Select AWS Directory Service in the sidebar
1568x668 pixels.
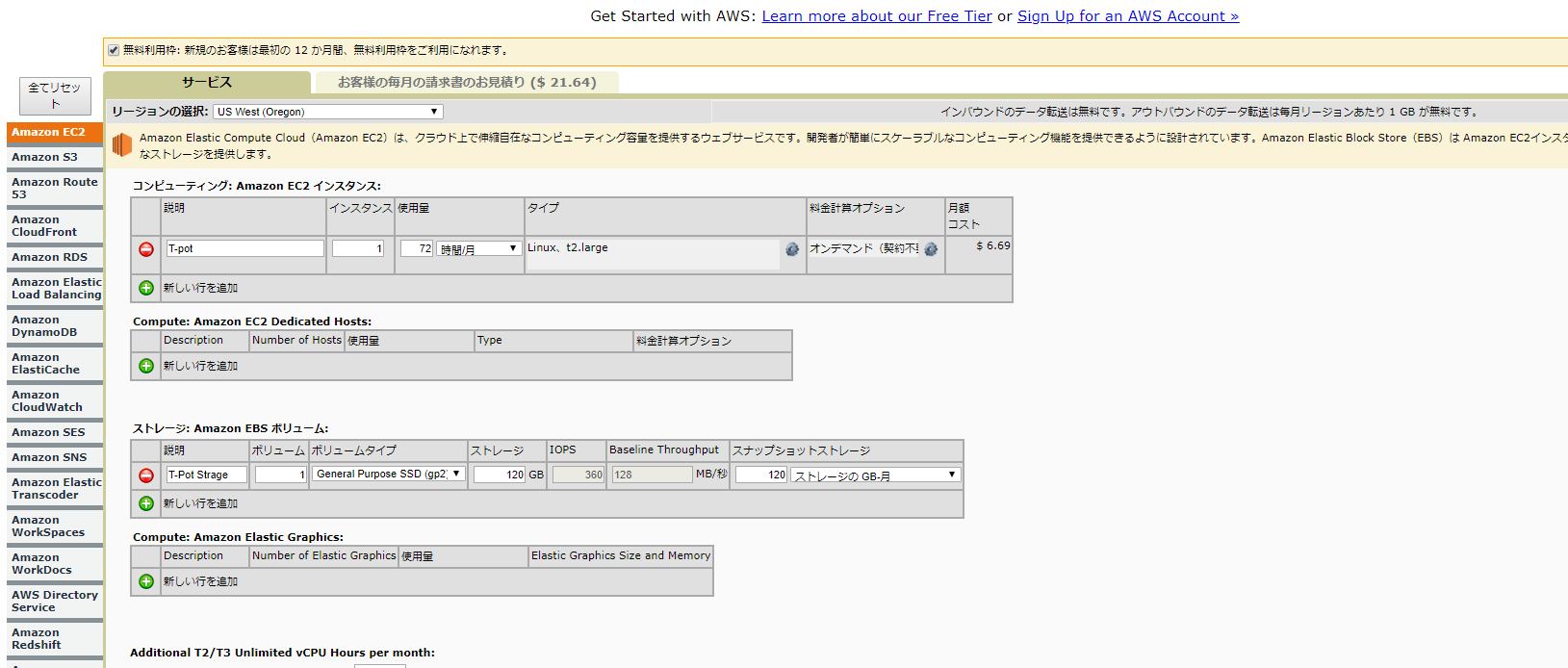tap(55, 602)
